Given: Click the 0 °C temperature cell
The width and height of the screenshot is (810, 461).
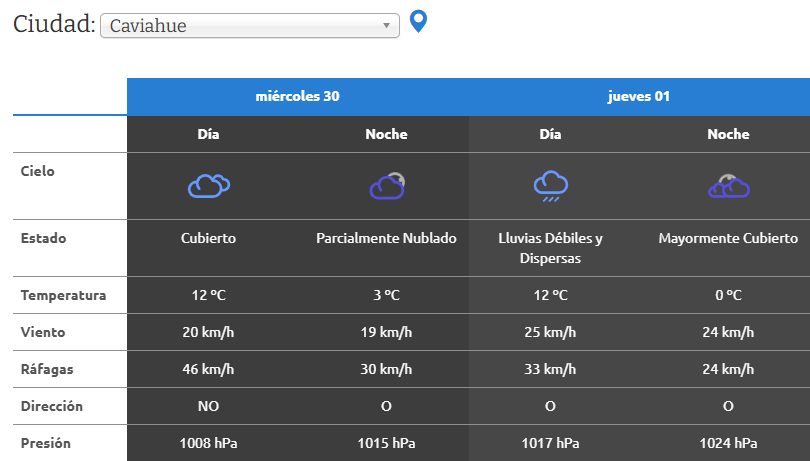Looking at the screenshot, I should click(x=728, y=295).
